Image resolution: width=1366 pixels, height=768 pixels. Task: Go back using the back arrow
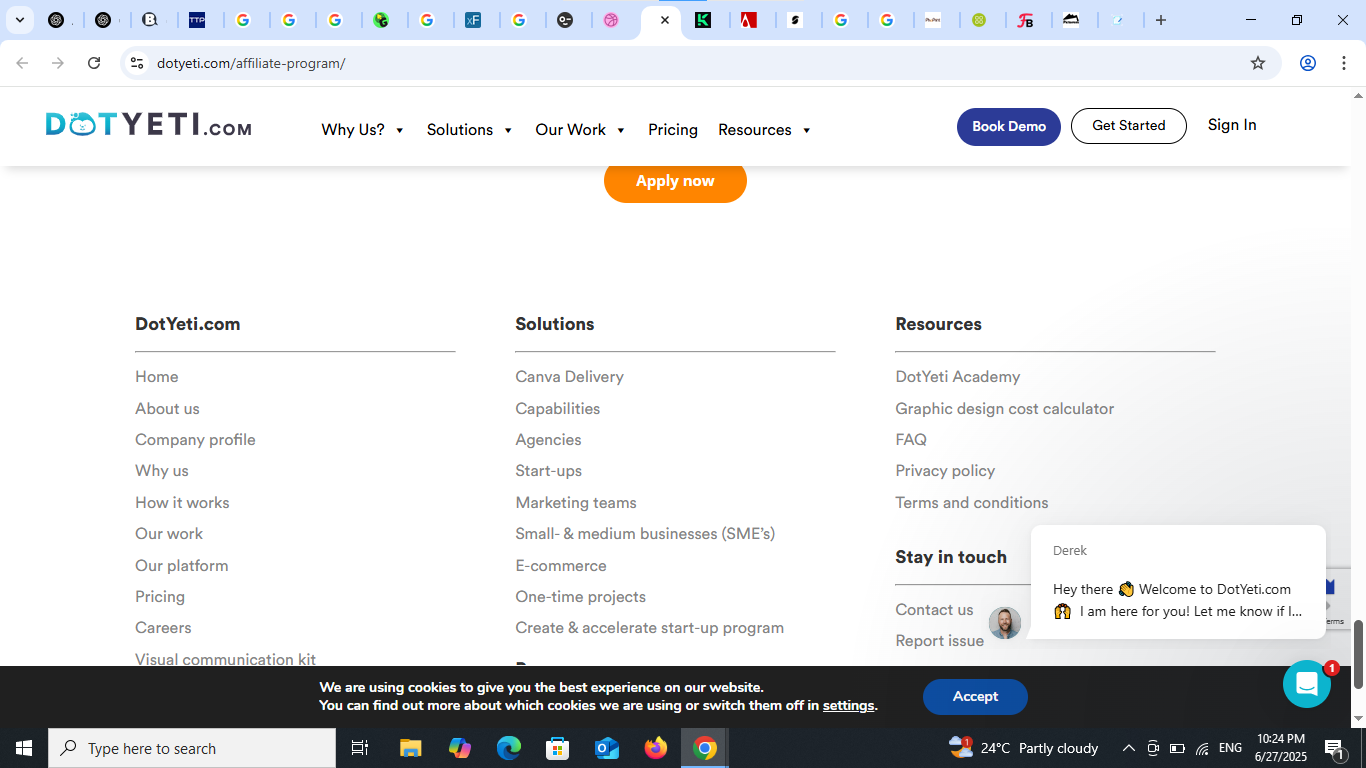pos(22,63)
